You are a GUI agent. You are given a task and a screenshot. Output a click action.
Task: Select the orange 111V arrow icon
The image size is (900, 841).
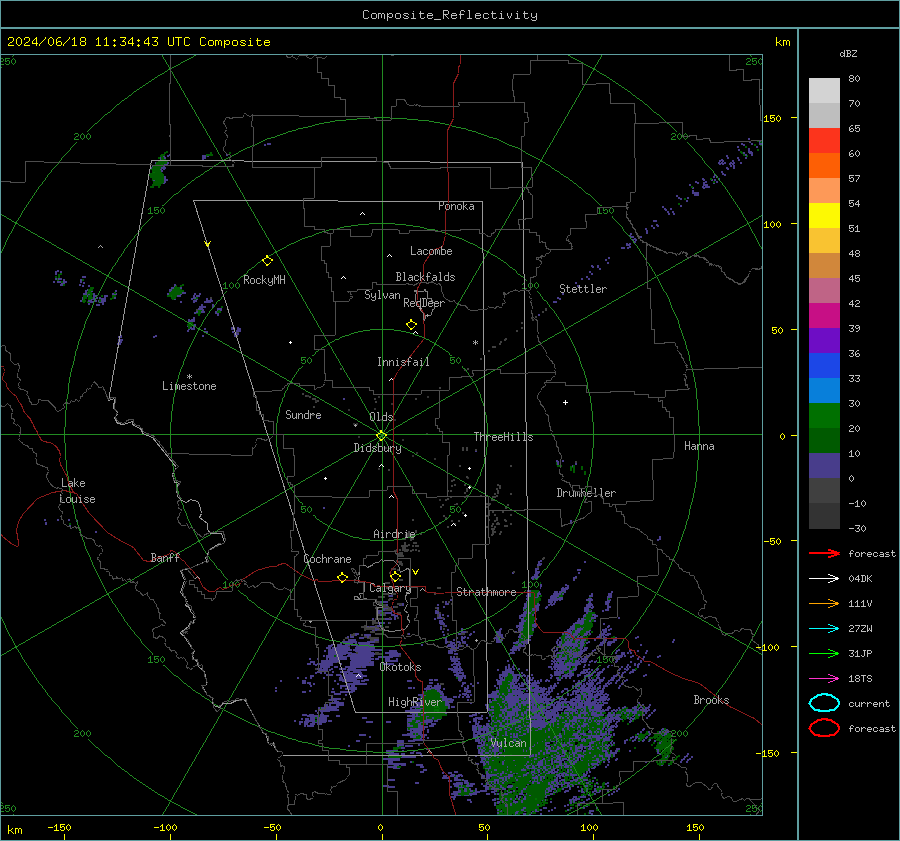pyautogui.click(x=824, y=603)
